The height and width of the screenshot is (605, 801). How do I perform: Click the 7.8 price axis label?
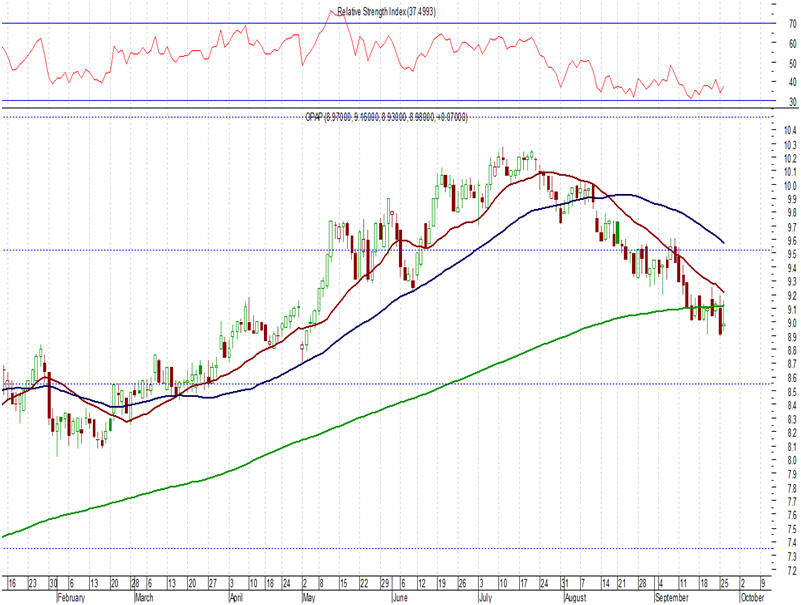pyautogui.click(x=792, y=488)
